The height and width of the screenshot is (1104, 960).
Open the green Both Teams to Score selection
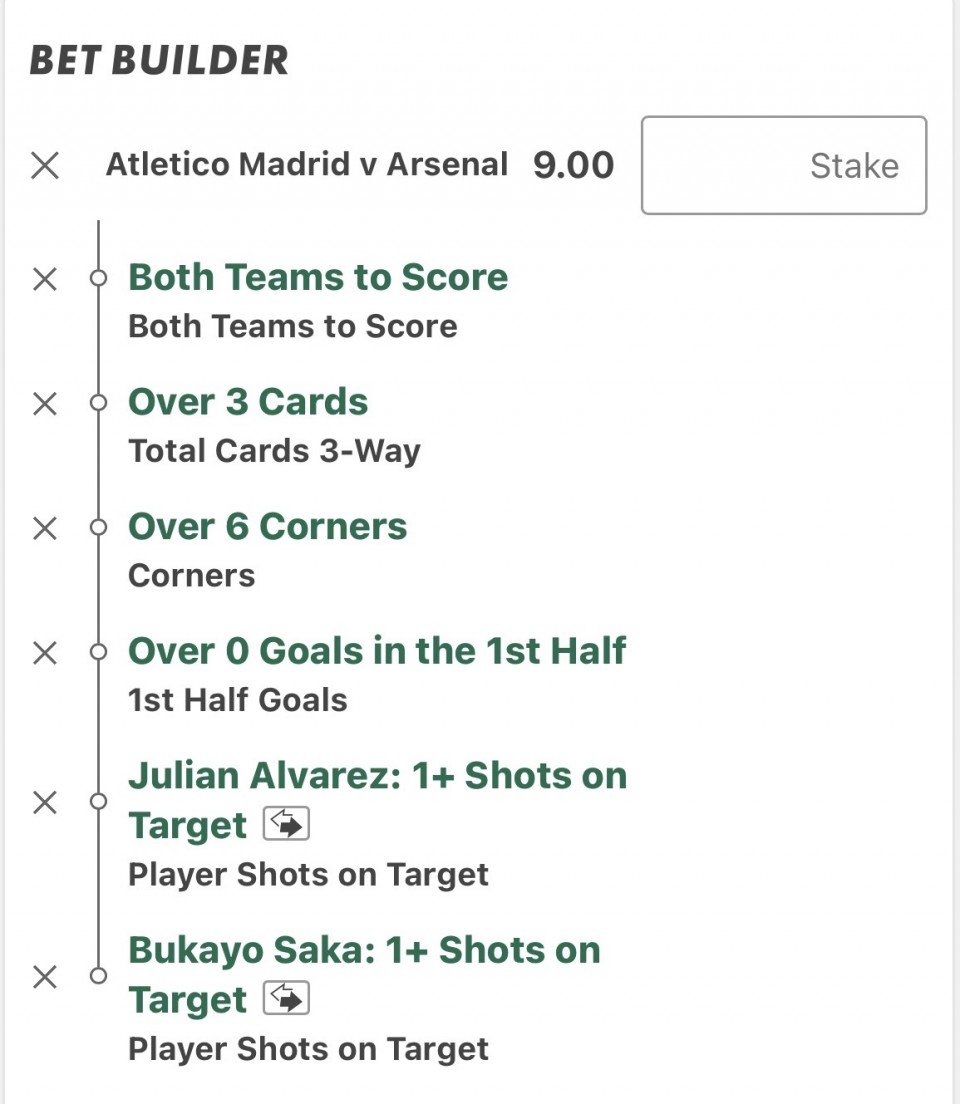coord(318,277)
